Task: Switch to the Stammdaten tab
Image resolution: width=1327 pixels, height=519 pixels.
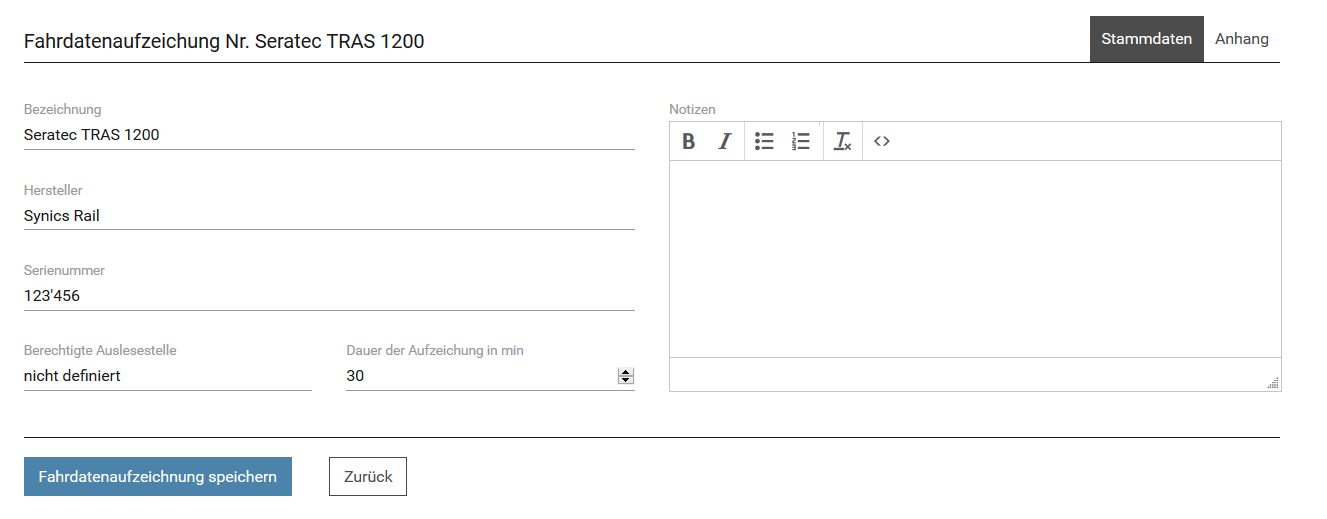Action: coord(1146,39)
